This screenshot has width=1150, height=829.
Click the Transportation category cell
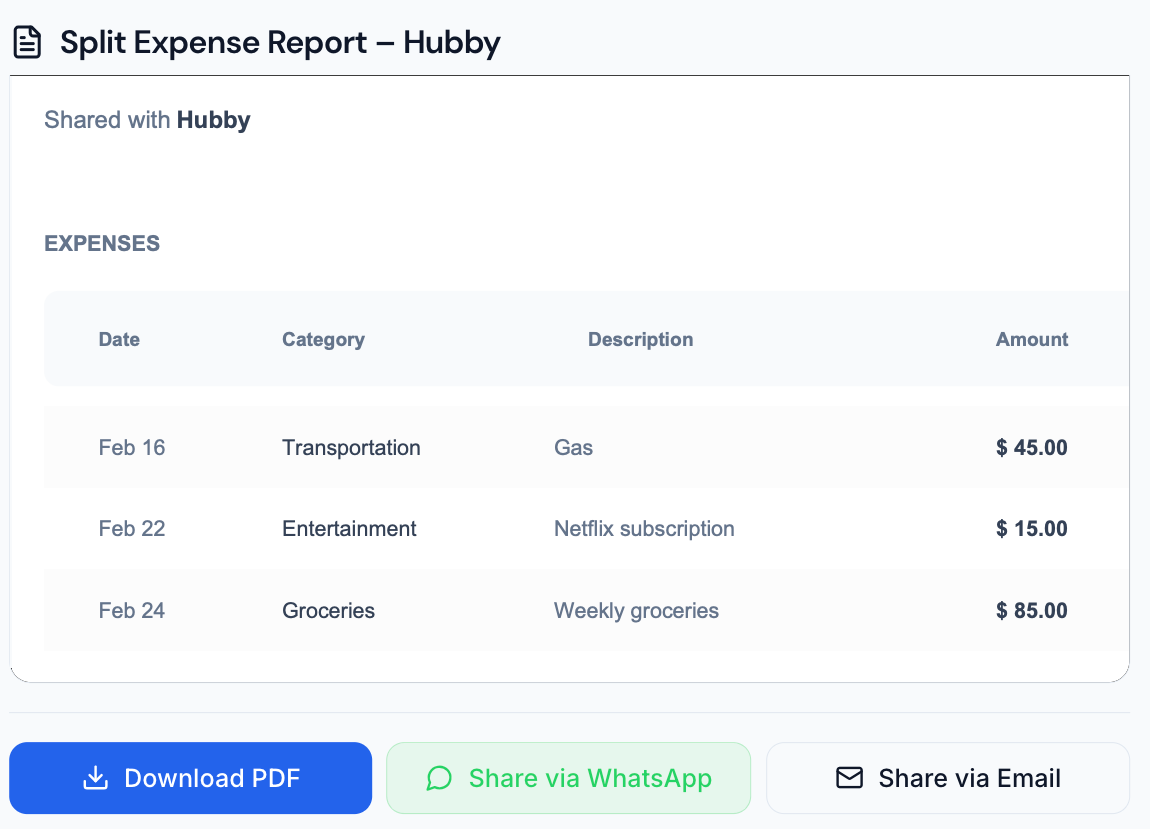pos(351,447)
